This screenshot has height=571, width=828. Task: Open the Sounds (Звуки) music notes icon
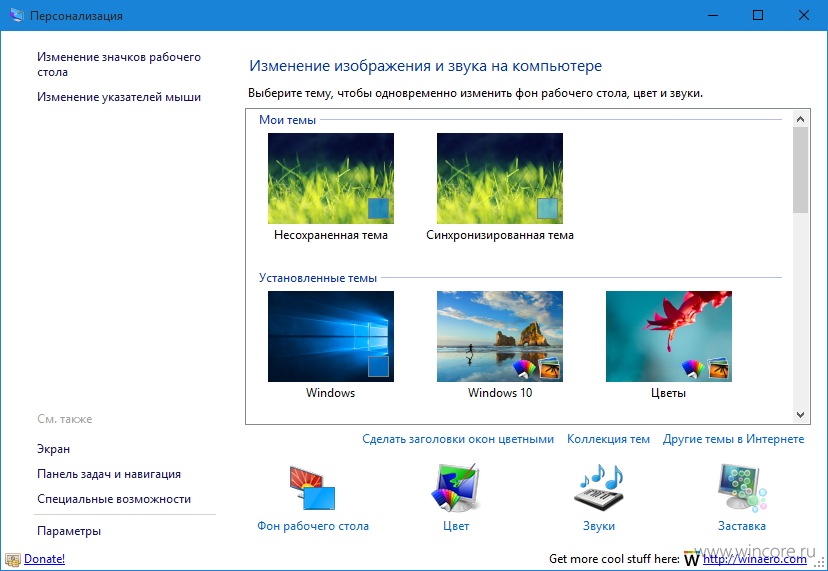pos(599,488)
